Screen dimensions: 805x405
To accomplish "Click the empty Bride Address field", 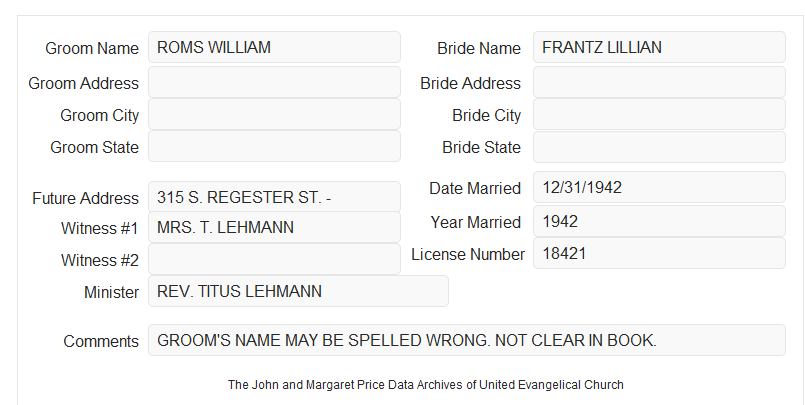I will pyautogui.click(x=659, y=82).
